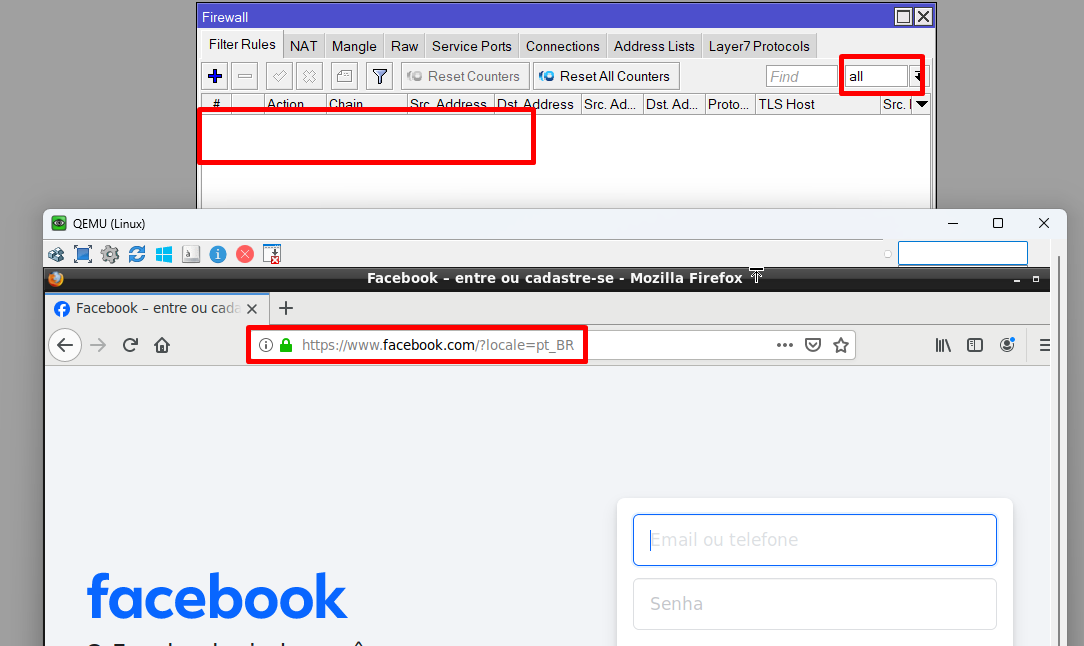This screenshot has height=646, width=1084.
Task: Click the Save to Pocket icon
Action: 813,345
